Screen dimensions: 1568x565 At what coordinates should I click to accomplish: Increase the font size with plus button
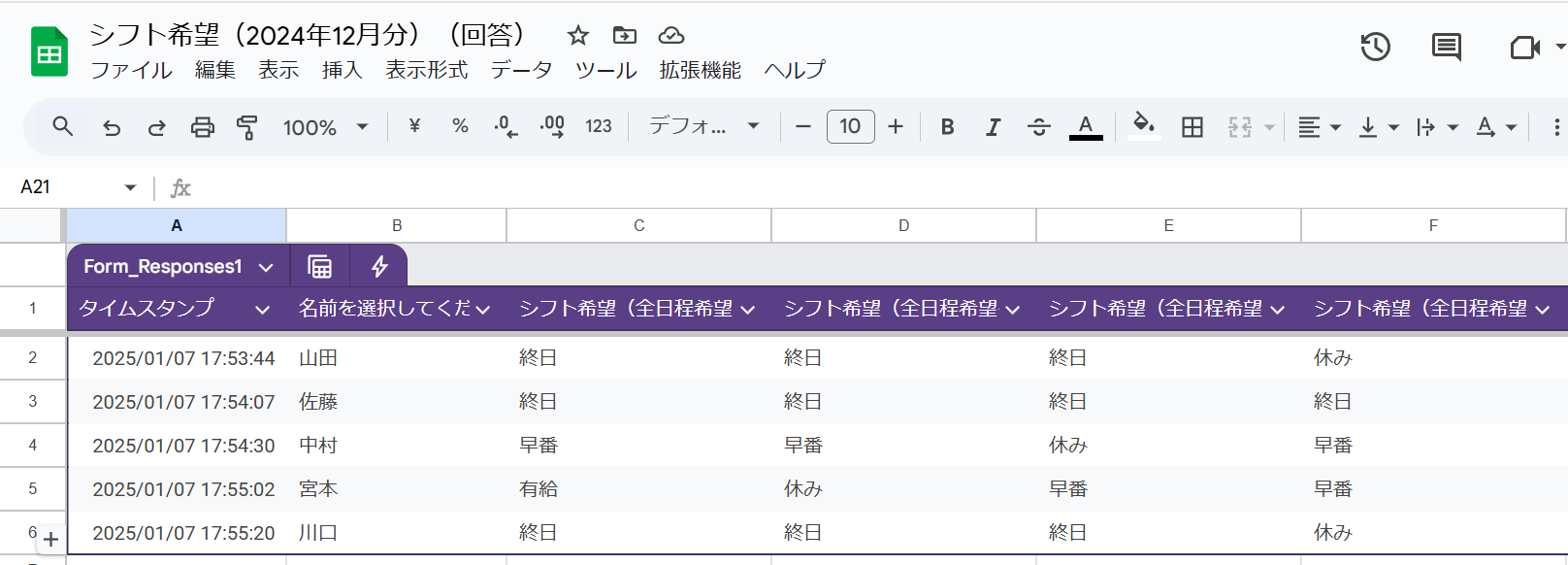tap(896, 126)
